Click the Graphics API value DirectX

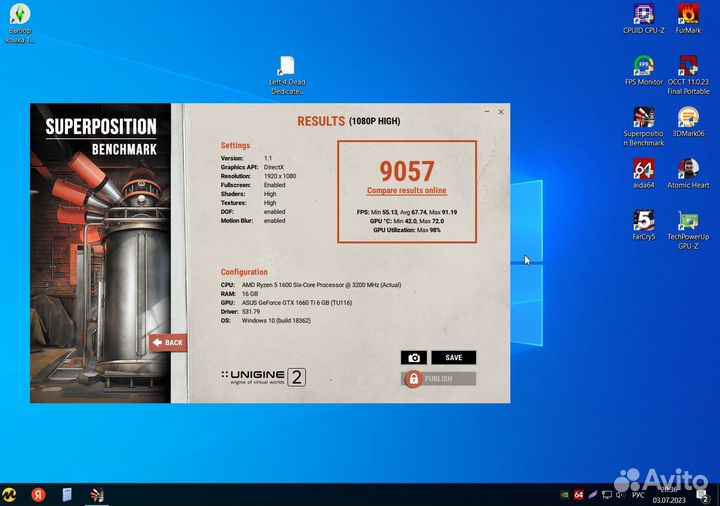point(274,167)
